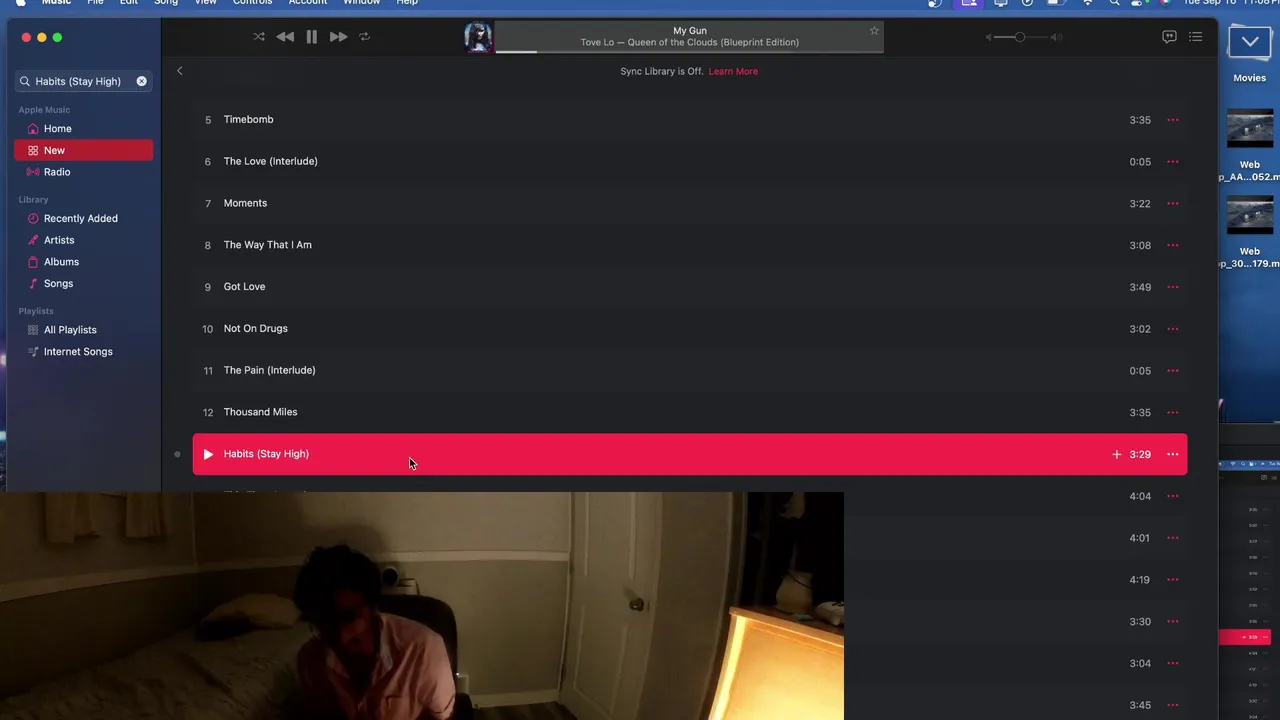Image resolution: width=1280 pixels, height=720 pixels.
Task: Open Albums in the library
Action: (x=84, y=262)
